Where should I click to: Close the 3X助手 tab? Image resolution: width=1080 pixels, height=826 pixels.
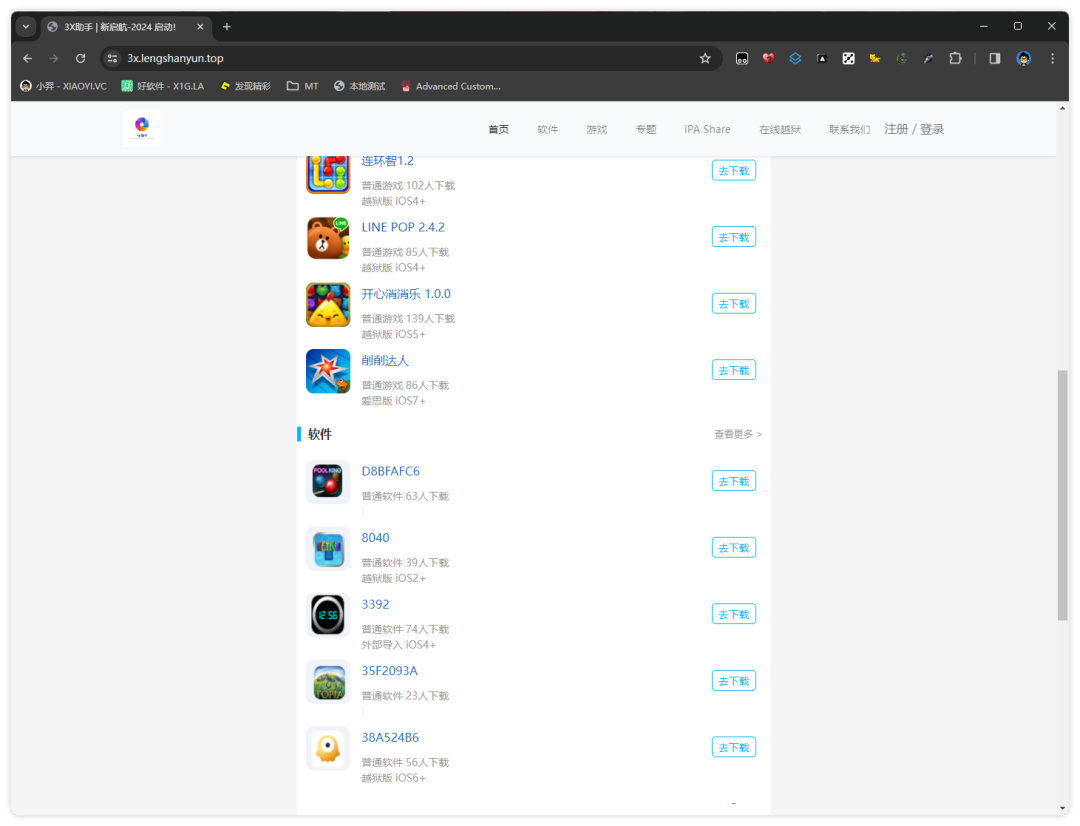click(x=200, y=27)
